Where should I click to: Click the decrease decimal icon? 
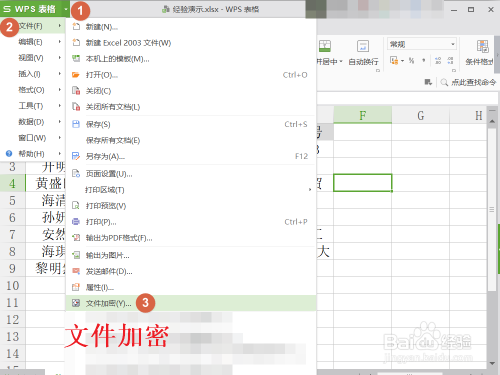click(450, 61)
